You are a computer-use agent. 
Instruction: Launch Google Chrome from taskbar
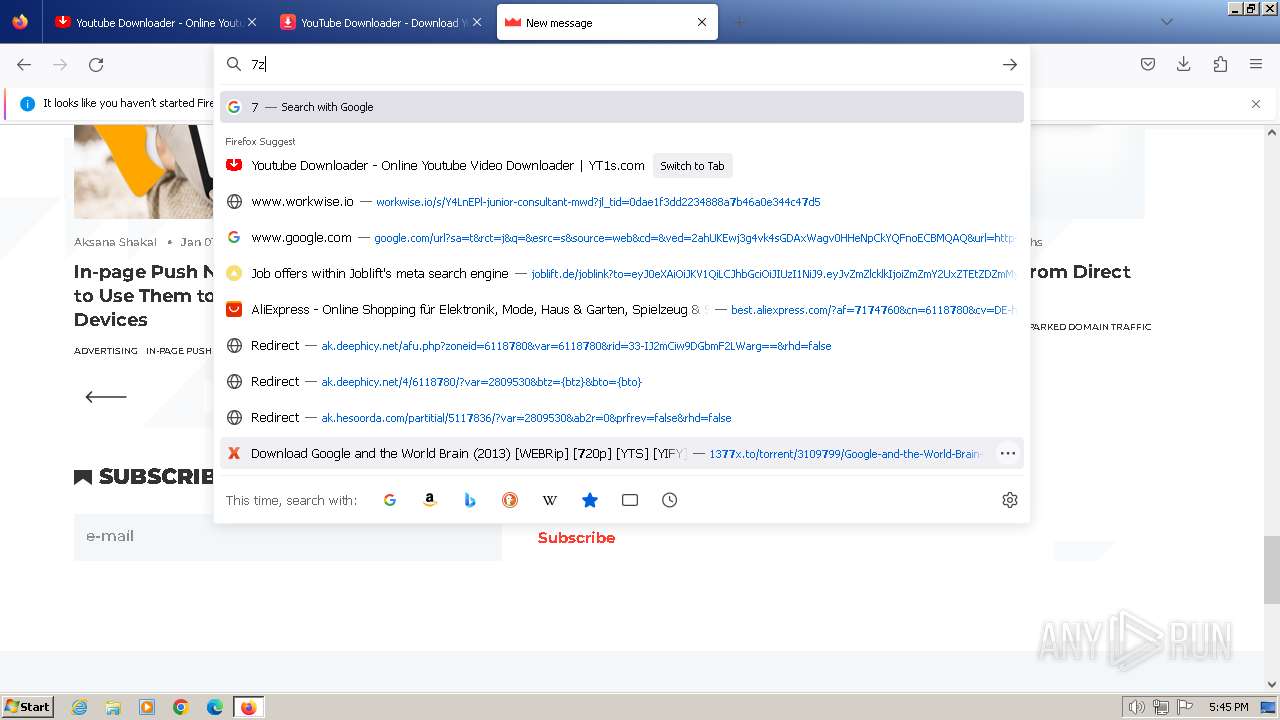(181, 707)
